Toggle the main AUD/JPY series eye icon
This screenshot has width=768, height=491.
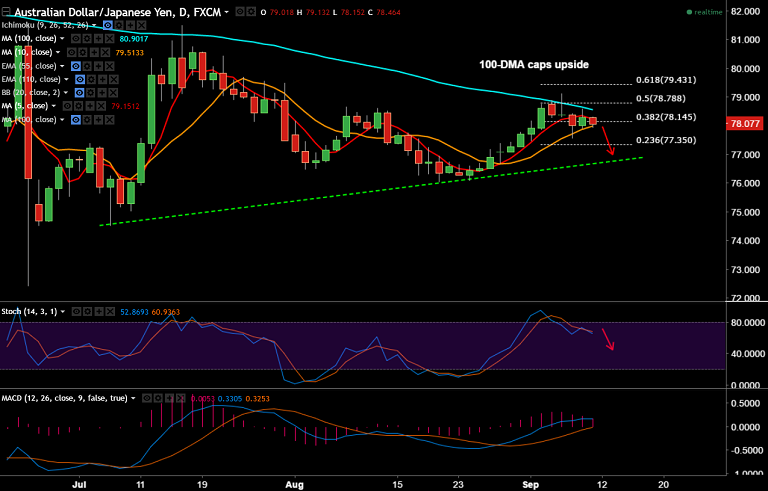click(x=240, y=12)
